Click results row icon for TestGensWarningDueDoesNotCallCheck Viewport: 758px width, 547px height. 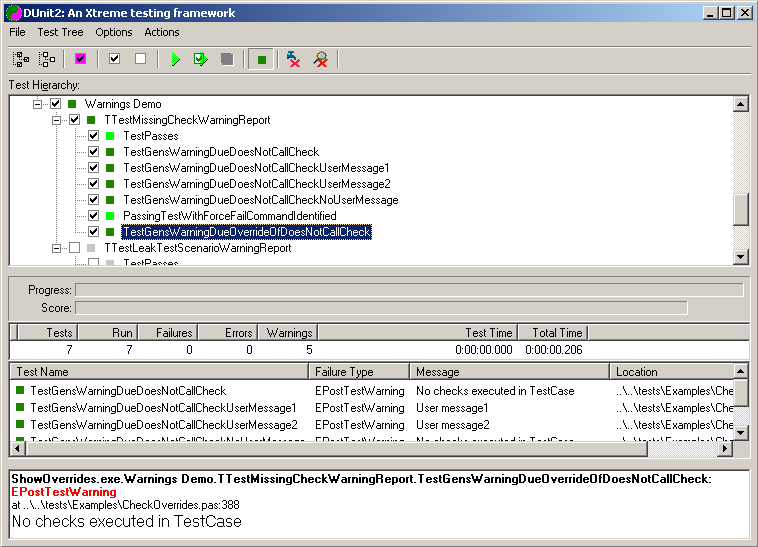point(20,390)
